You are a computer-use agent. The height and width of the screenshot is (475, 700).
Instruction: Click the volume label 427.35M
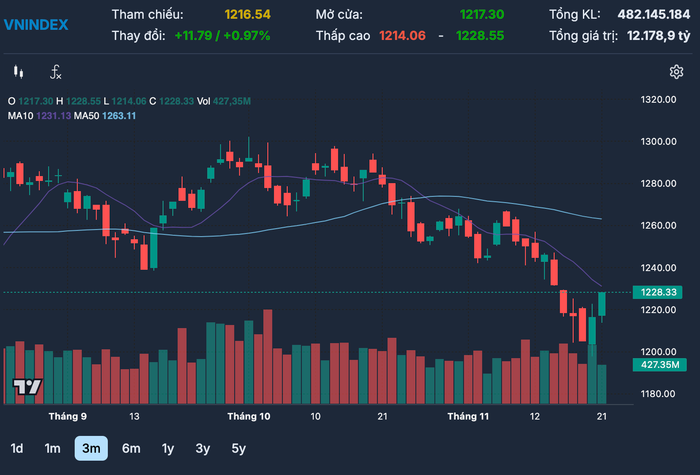660,365
